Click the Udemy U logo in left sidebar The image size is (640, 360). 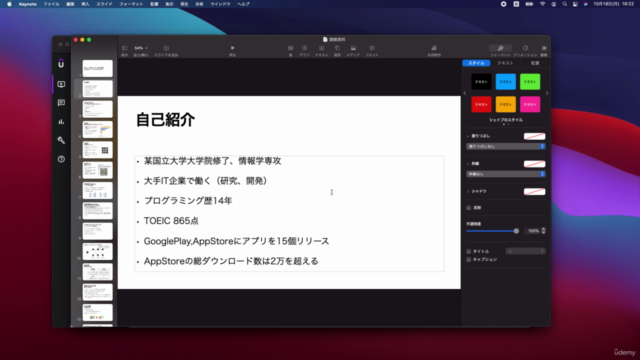tap(61, 64)
